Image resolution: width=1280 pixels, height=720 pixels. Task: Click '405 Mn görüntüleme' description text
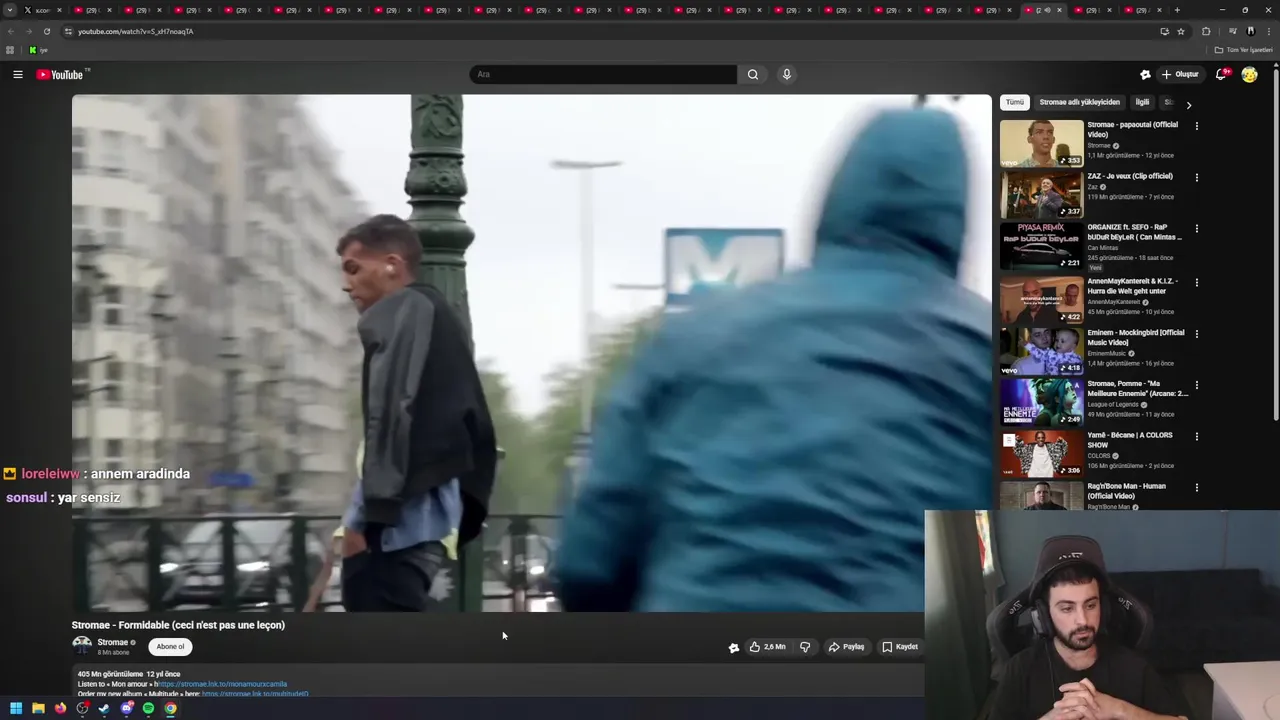click(110, 674)
